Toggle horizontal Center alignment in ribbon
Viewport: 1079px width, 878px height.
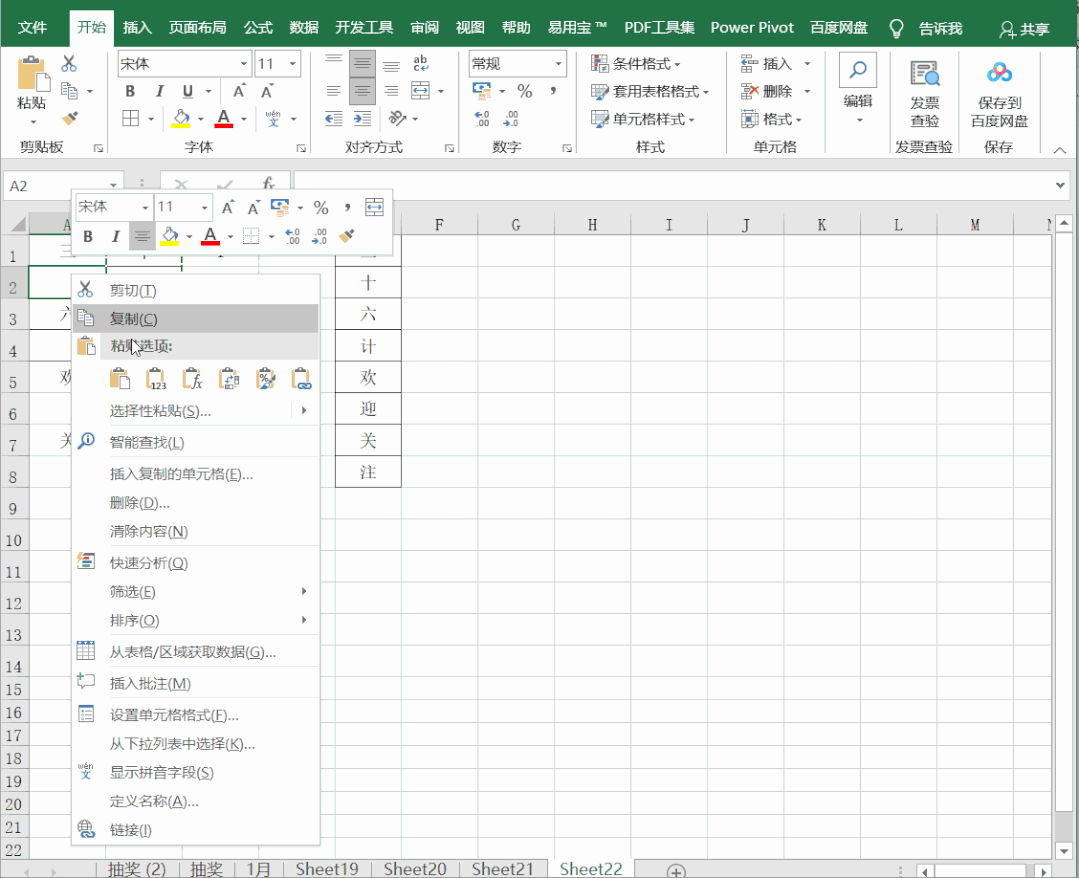click(x=363, y=91)
